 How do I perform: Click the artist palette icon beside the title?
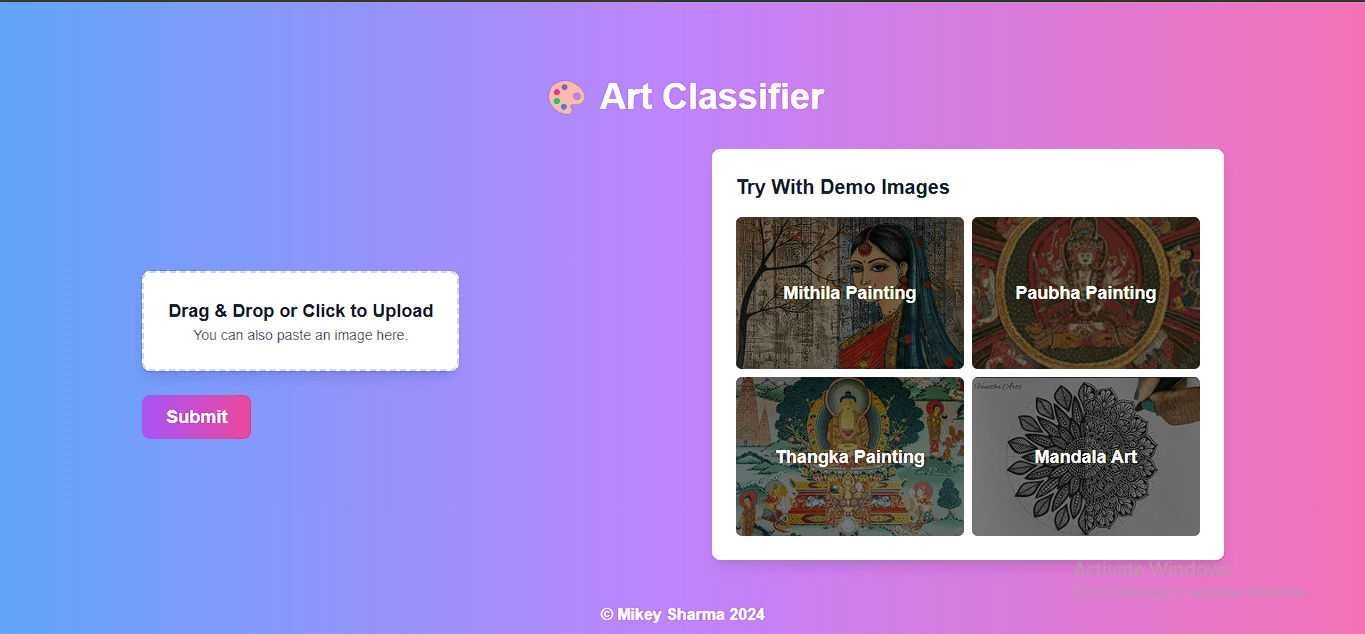pos(566,97)
